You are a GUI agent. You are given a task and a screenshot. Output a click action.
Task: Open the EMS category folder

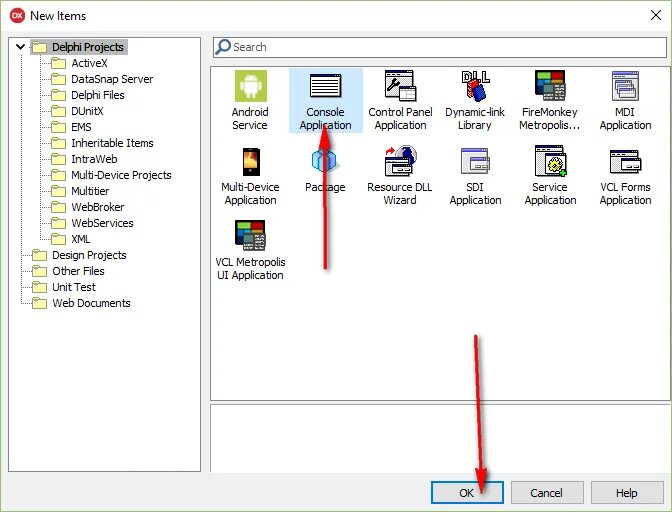click(x=71, y=127)
